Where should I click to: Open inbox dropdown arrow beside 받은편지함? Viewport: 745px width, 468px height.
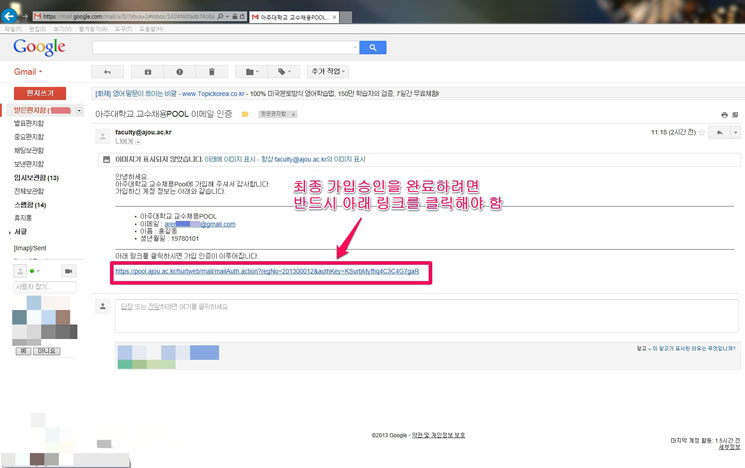click(79, 110)
